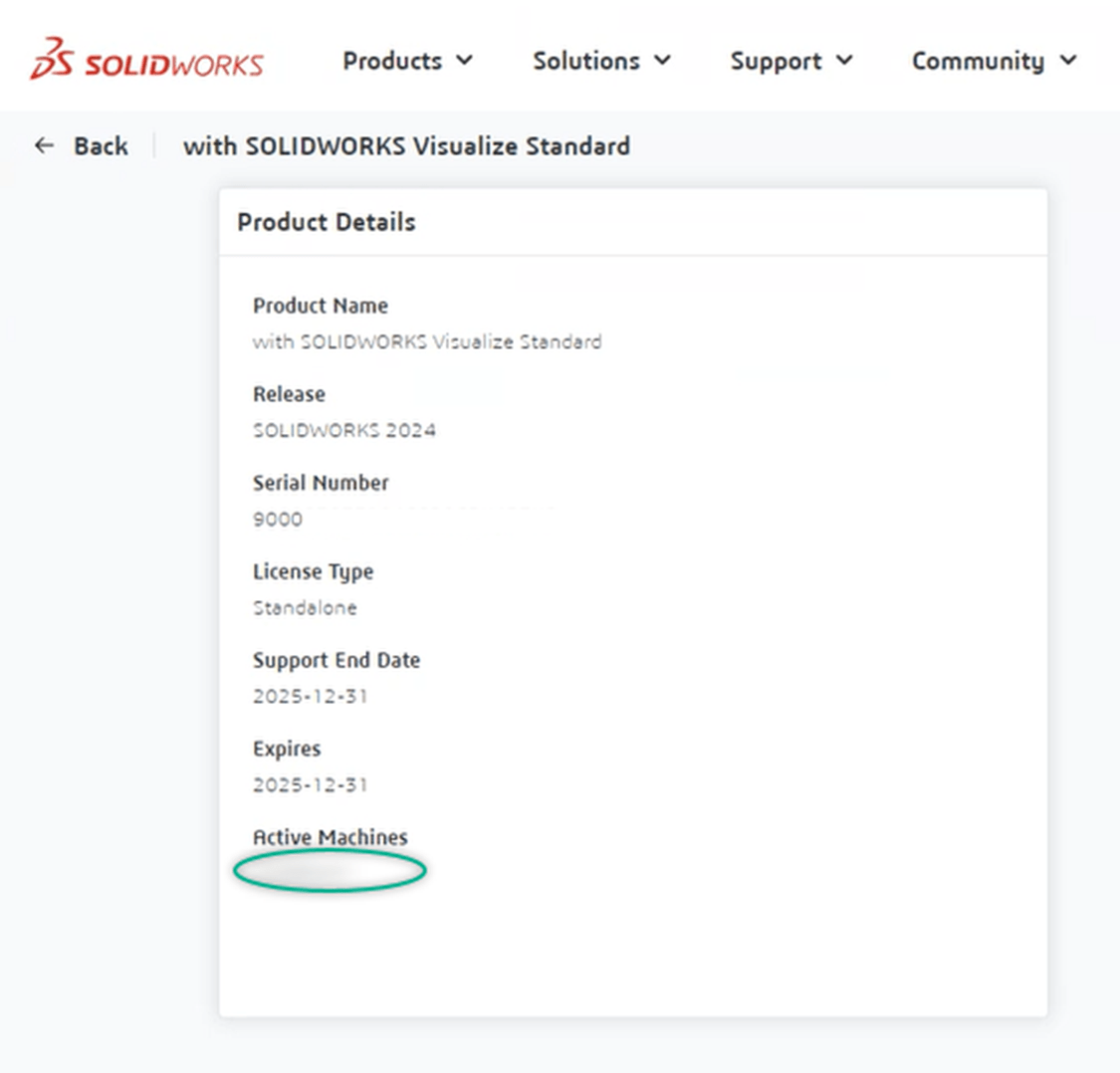Click the back arrow icon
The width and height of the screenshot is (1120, 1073).
point(44,145)
